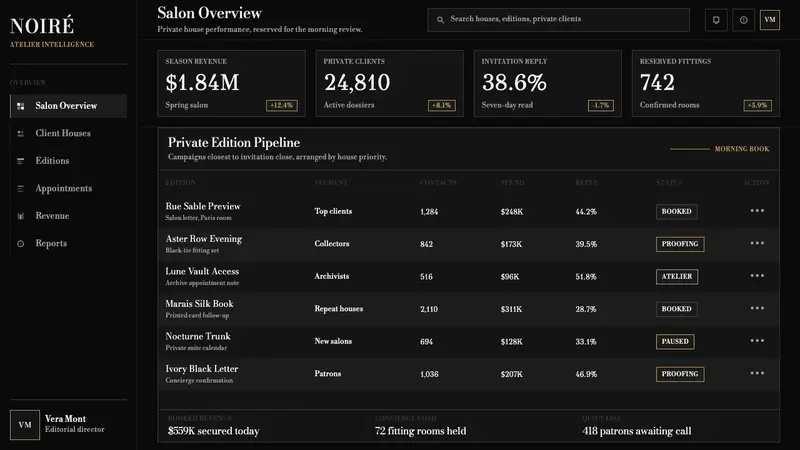
Task: Click "72 fitting rooms held" summary
Action: coord(420,431)
